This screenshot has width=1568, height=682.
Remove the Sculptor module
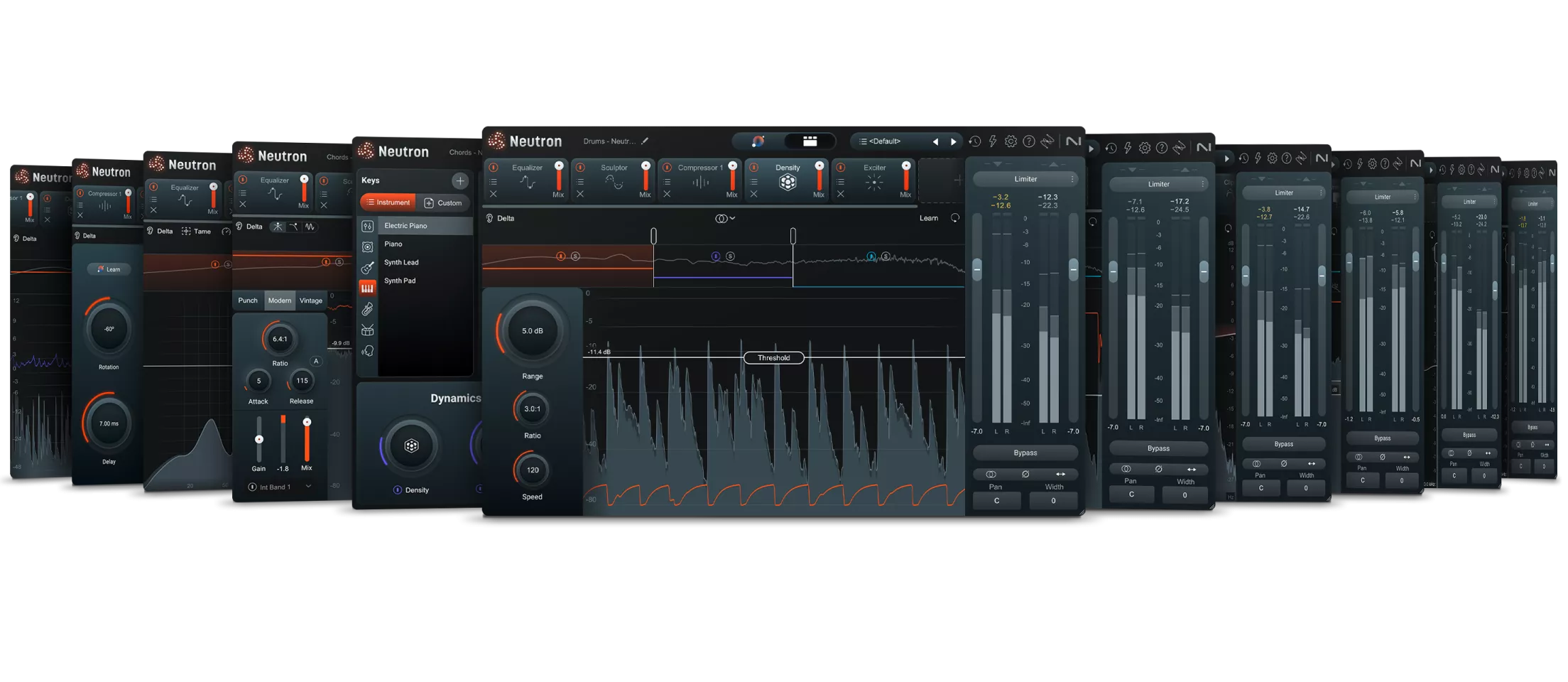pyautogui.click(x=580, y=194)
